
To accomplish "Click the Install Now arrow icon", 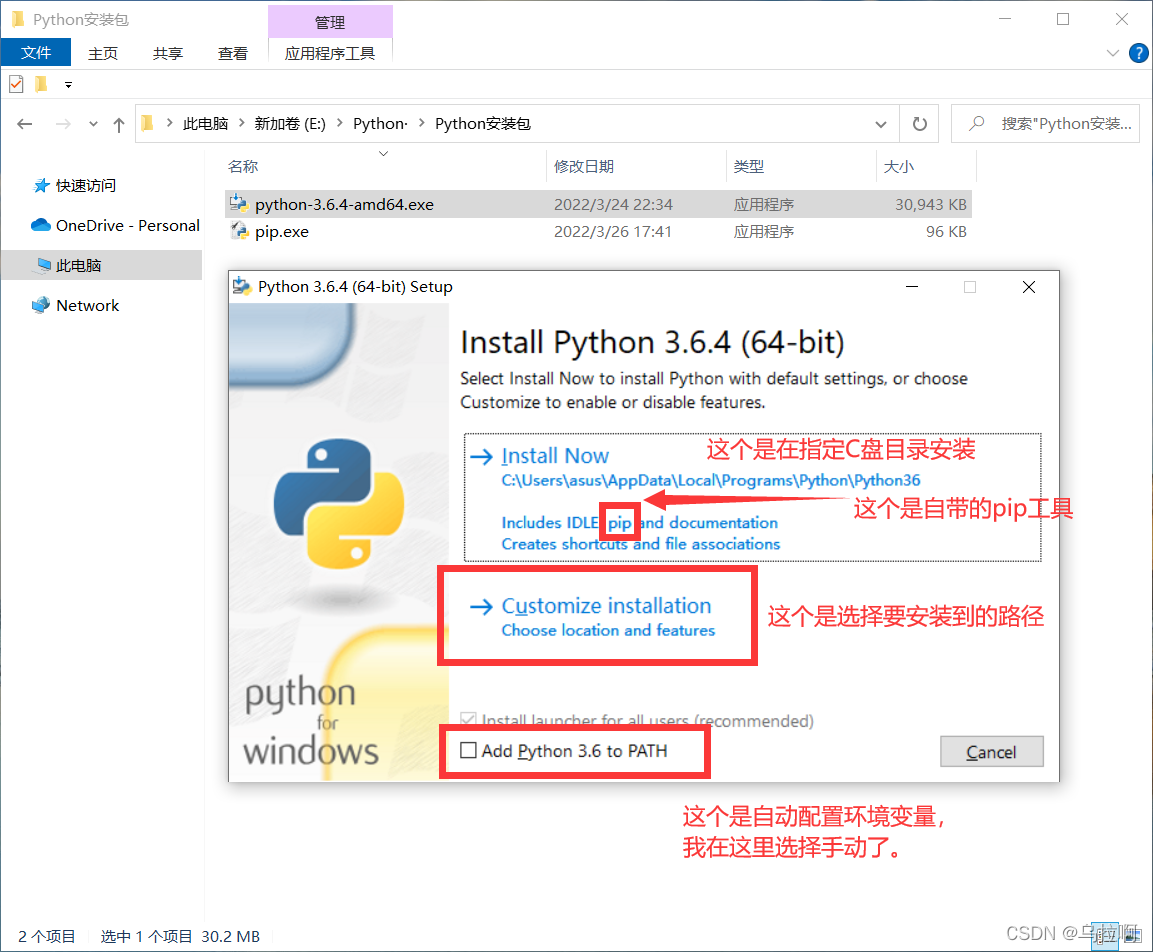I will (482, 457).
